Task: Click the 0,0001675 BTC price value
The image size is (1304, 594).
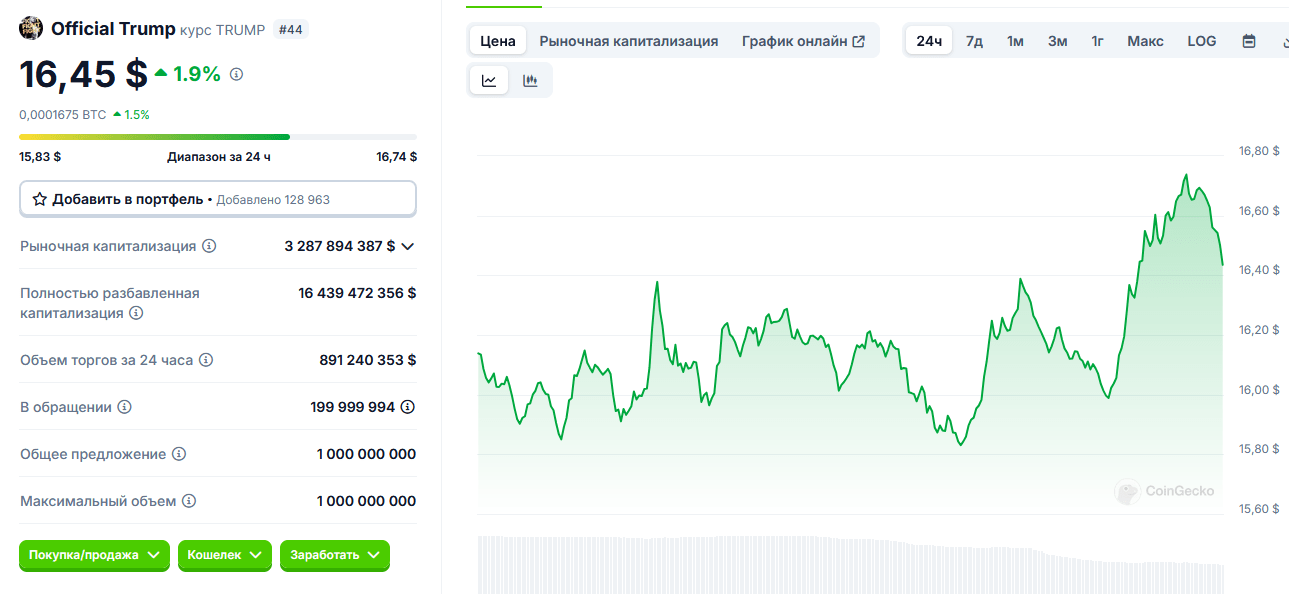Action: coord(63,115)
